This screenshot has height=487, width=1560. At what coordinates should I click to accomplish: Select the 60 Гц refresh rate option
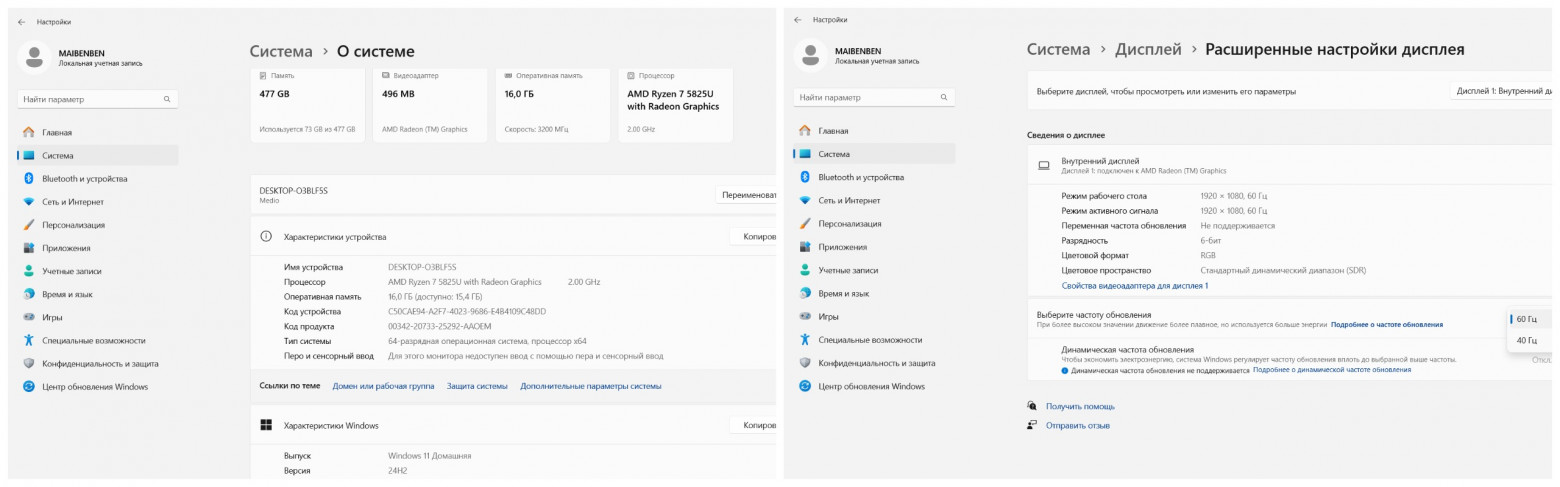tap(1529, 319)
